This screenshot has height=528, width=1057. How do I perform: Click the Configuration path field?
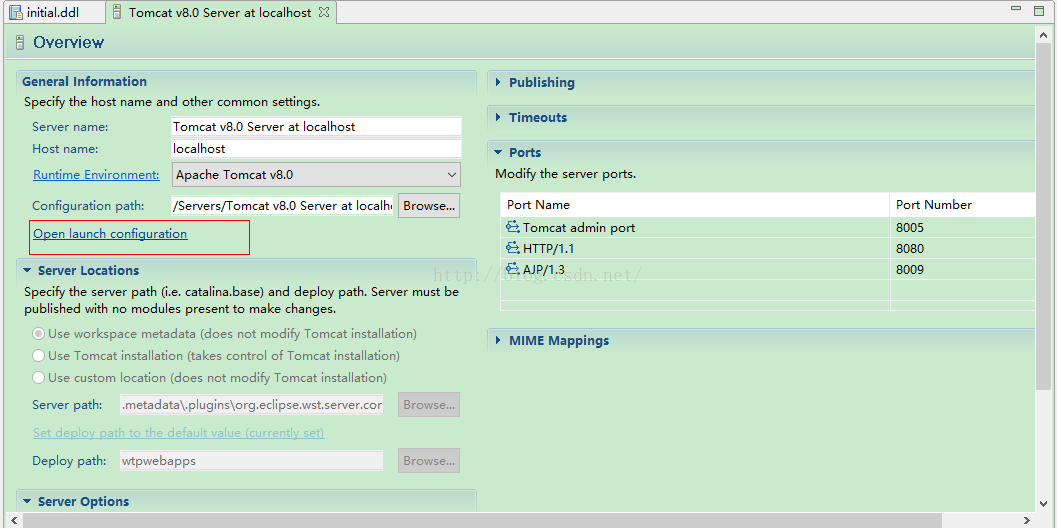coord(282,206)
